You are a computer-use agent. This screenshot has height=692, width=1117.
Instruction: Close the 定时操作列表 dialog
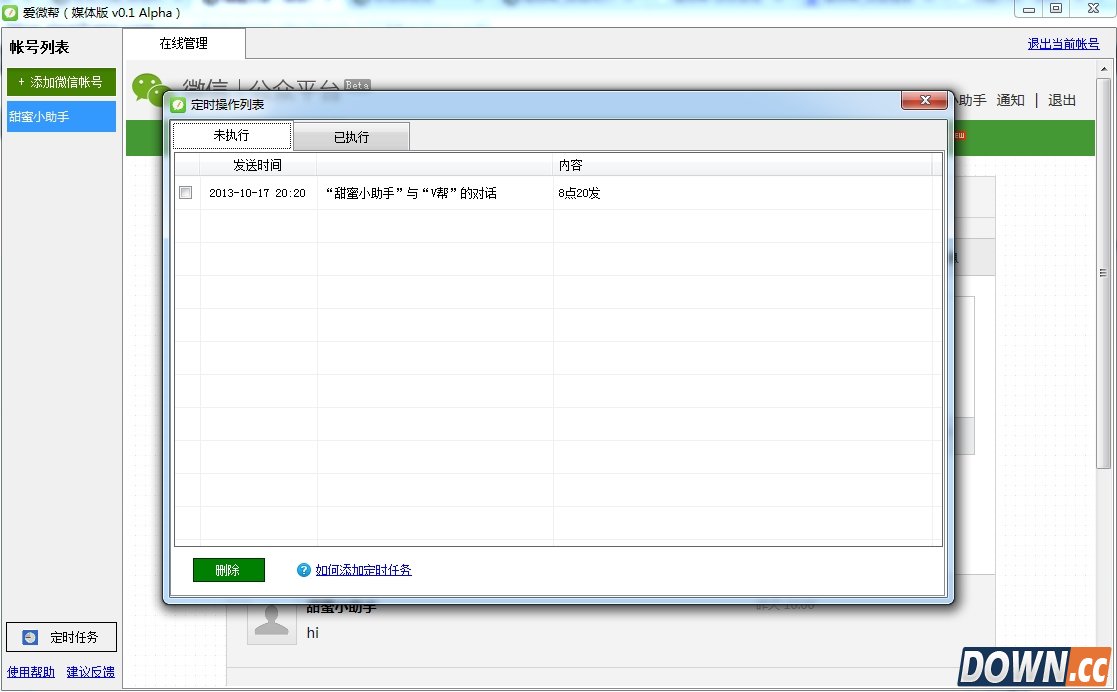[x=923, y=101]
